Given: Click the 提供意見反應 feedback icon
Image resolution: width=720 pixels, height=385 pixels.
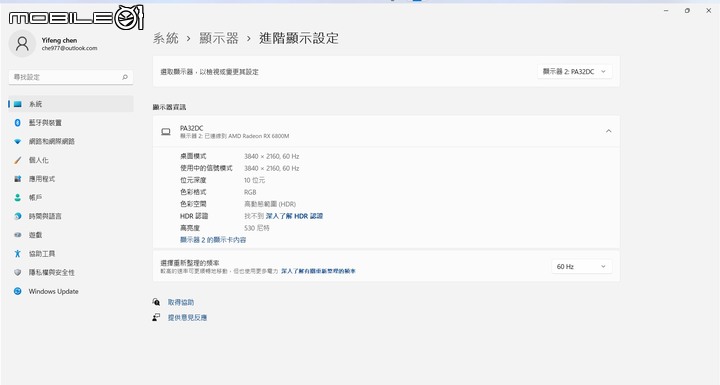Looking at the screenshot, I should pyautogui.click(x=157, y=317).
